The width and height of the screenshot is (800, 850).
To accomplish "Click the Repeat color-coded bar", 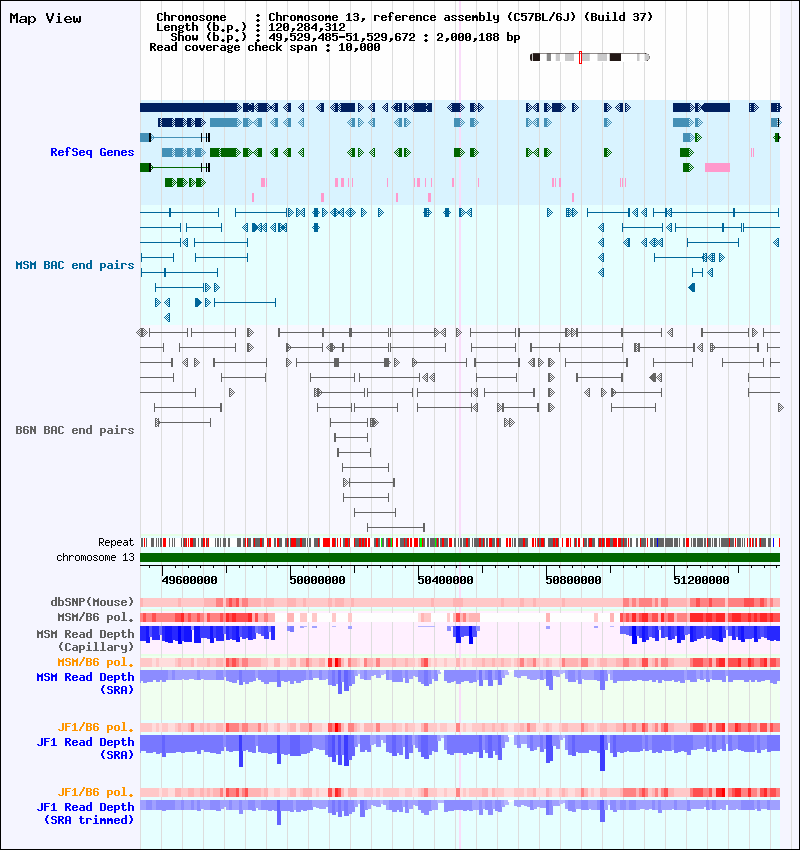I will [x=460, y=542].
